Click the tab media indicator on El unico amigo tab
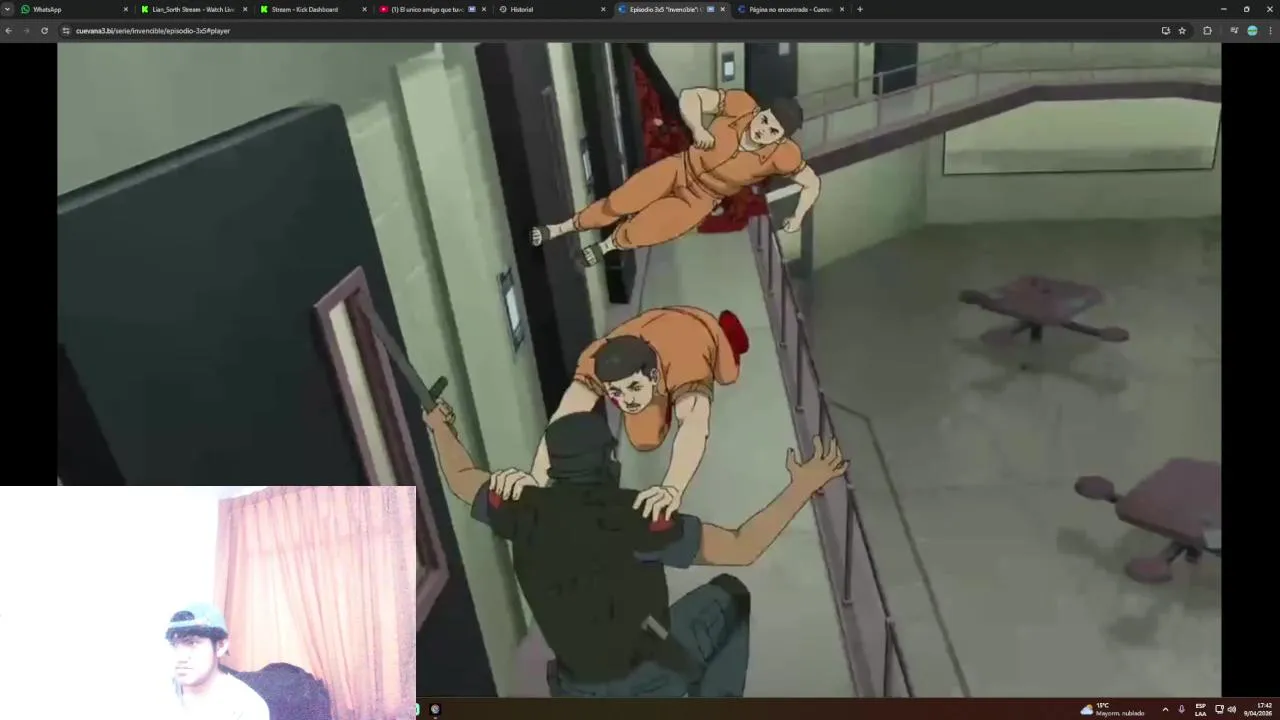This screenshot has width=1280, height=720. click(x=472, y=9)
